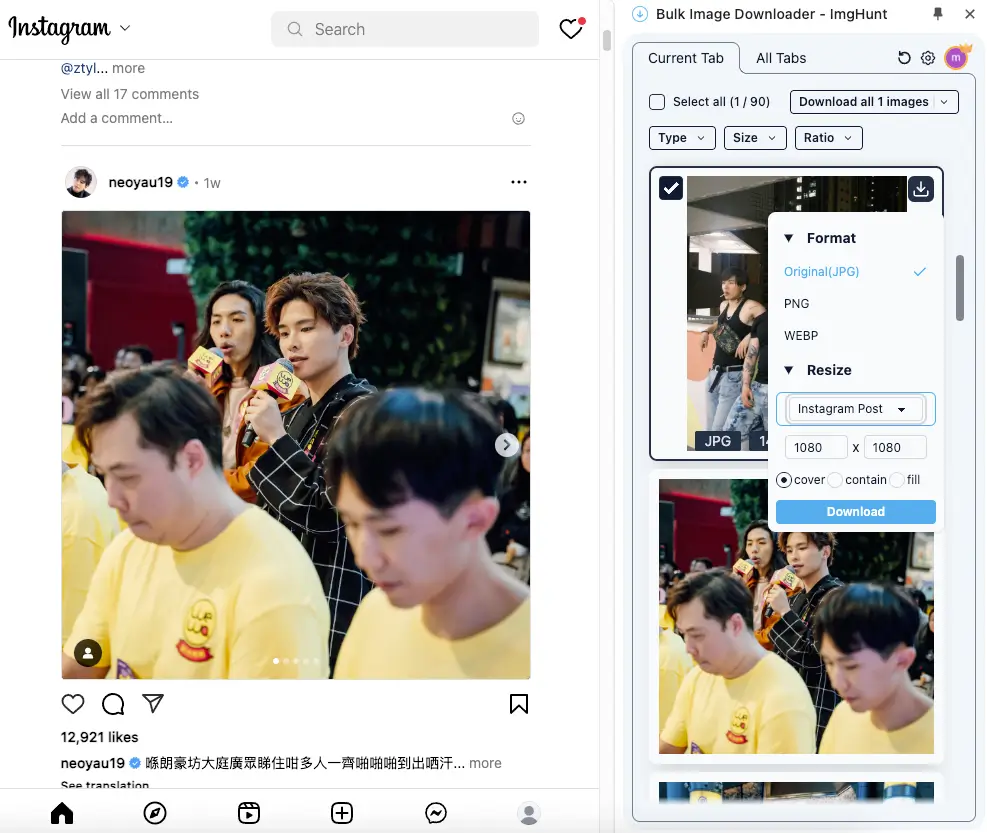Screen dimensions: 987x833
Task: Click inside the 1080 width input field
Action: [816, 447]
